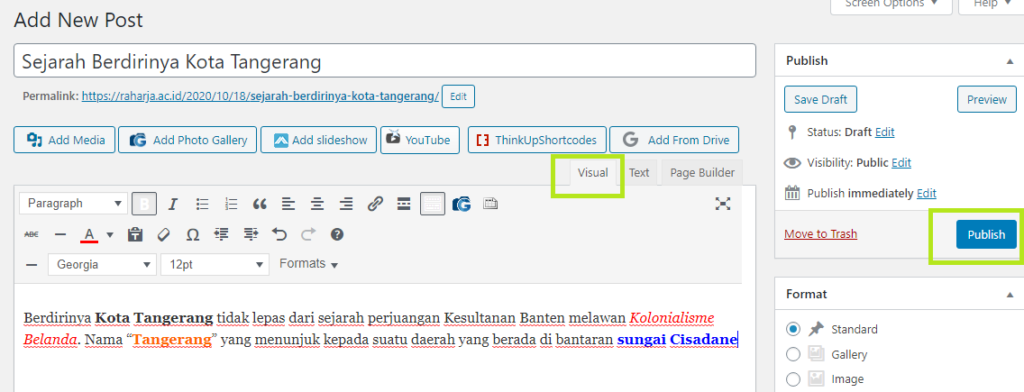This screenshot has height=392, width=1024.
Task: Edit the Visibility setting
Action: coord(901,163)
